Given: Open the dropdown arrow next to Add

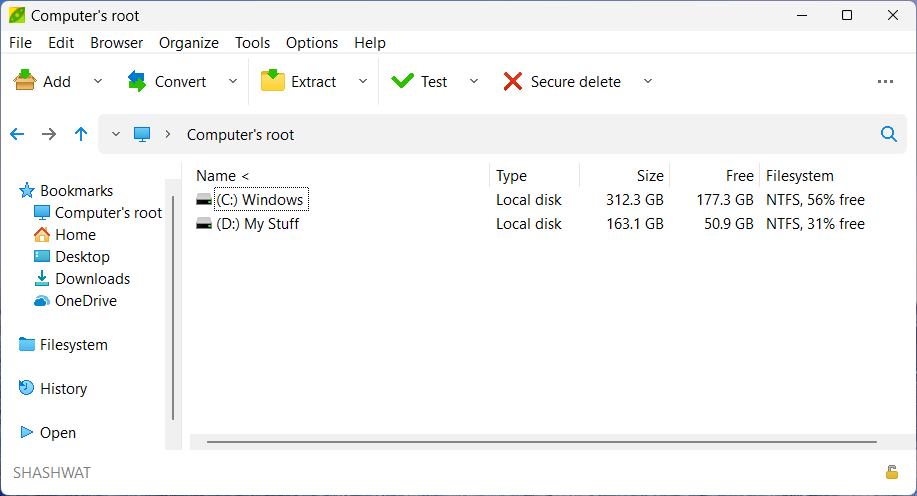Looking at the screenshot, I should [98, 82].
